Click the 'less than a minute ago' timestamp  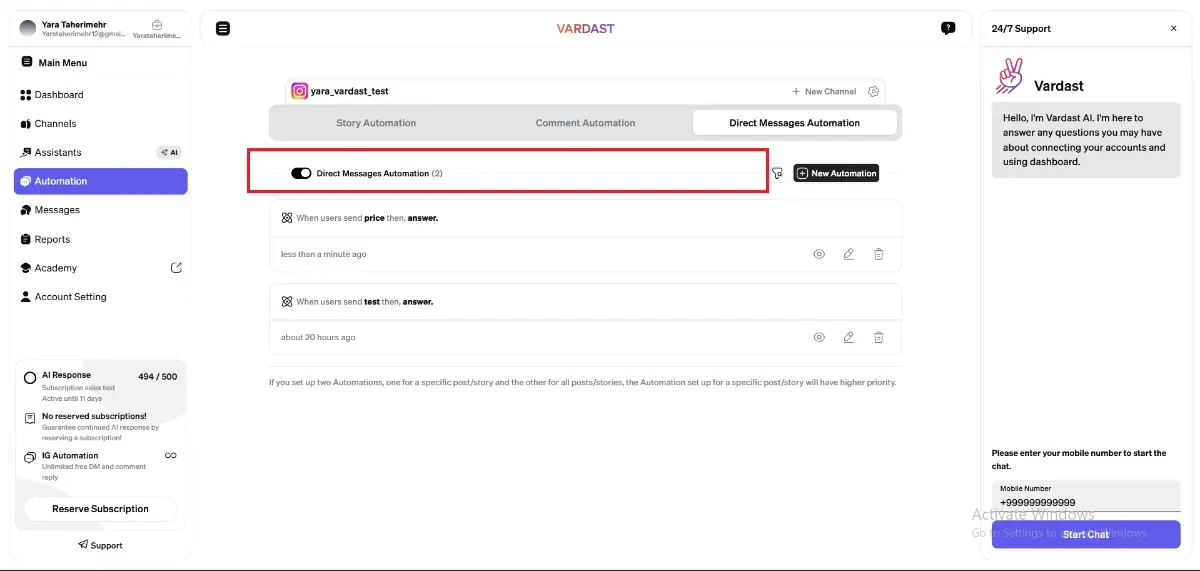tap(324, 254)
